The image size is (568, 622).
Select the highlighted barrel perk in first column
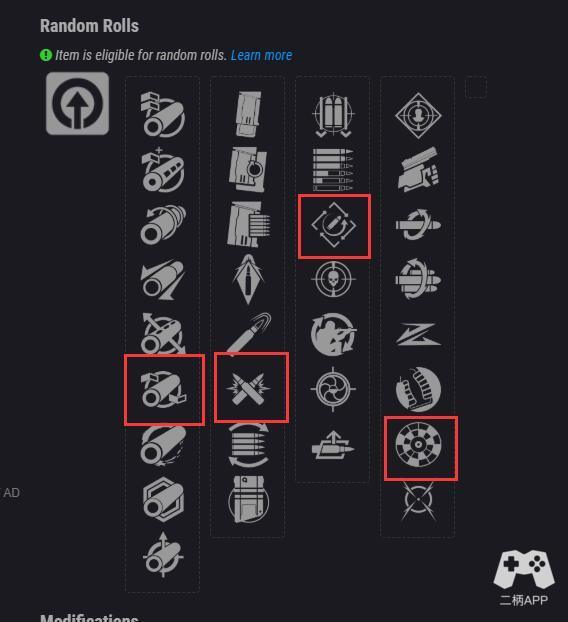click(x=163, y=390)
